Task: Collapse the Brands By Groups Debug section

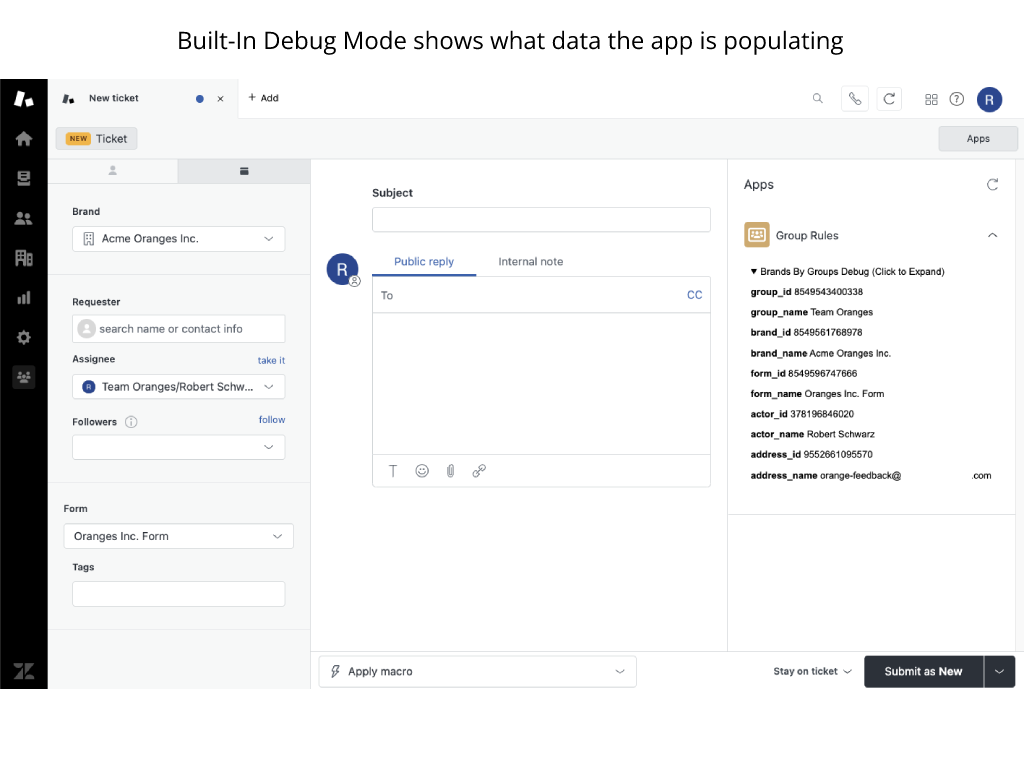Action: (x=846, y=271)
